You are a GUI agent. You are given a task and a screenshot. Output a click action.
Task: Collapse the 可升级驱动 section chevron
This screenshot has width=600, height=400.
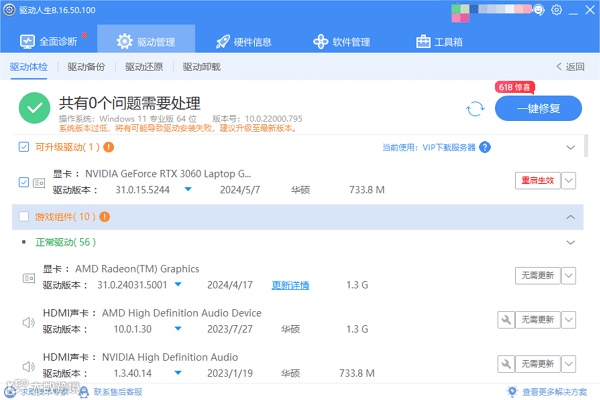click(571, 147)
